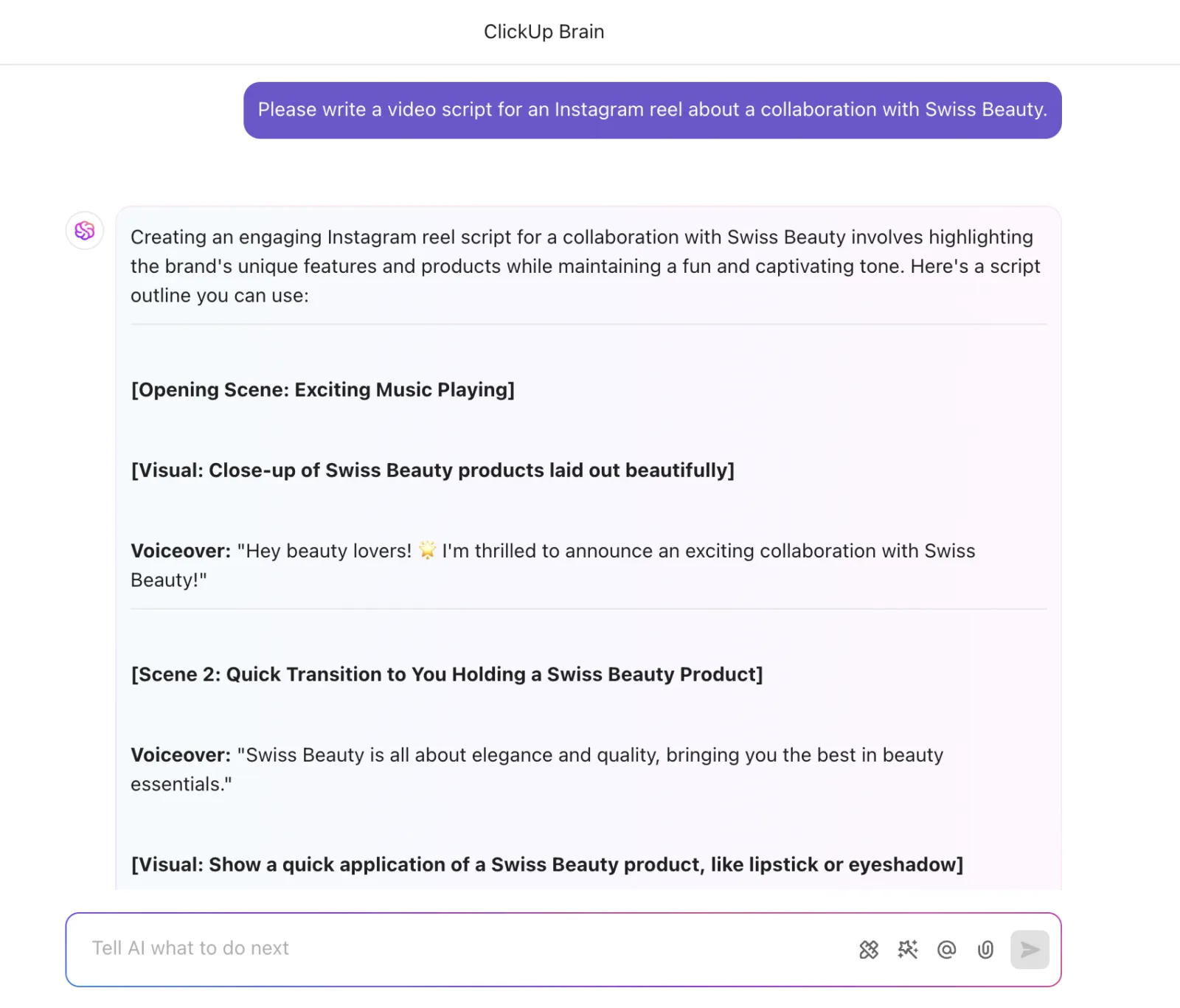Viewport: 1180px width, 1008px height.
Task: Click the intro paragraph starting 'Creating an engaging'
Action: tap(586, 266)
